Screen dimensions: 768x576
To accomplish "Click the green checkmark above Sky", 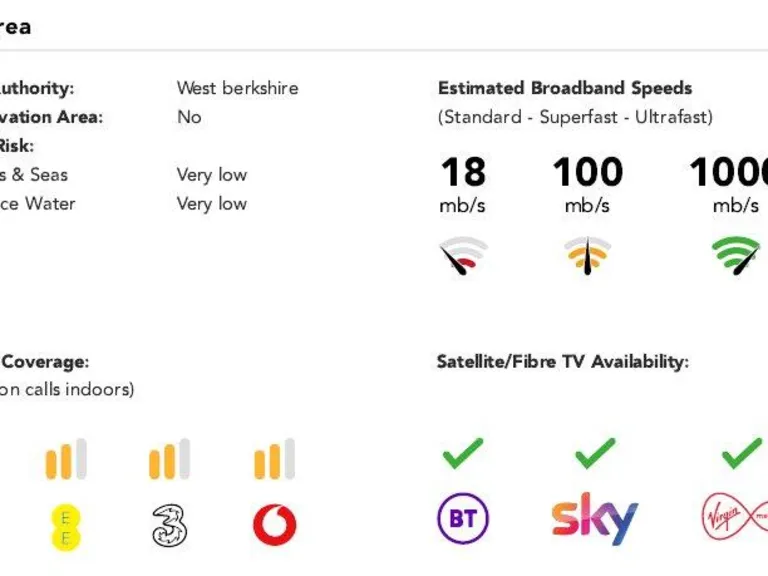I will point(595,453).
